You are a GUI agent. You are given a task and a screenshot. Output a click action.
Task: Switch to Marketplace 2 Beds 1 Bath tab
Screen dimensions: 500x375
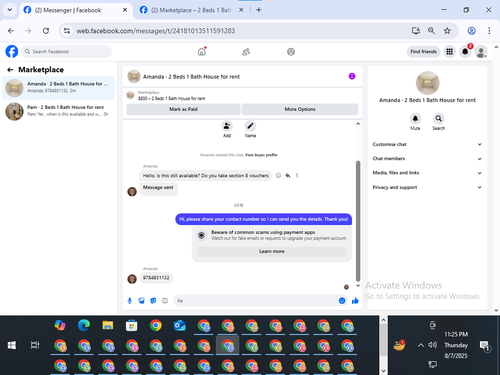[192, 10]
